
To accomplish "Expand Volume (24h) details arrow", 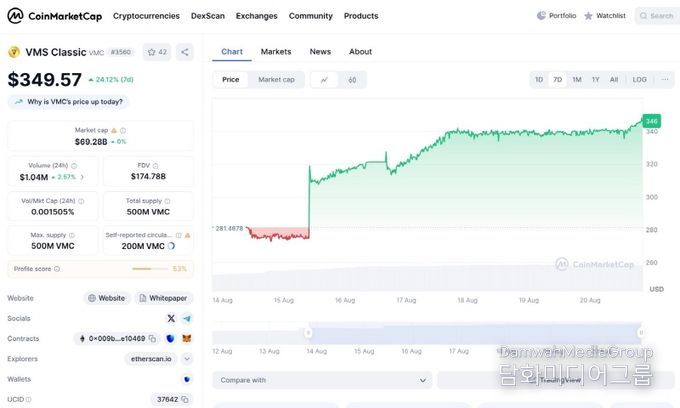I will pyautogui.click(x=82, y=177).
